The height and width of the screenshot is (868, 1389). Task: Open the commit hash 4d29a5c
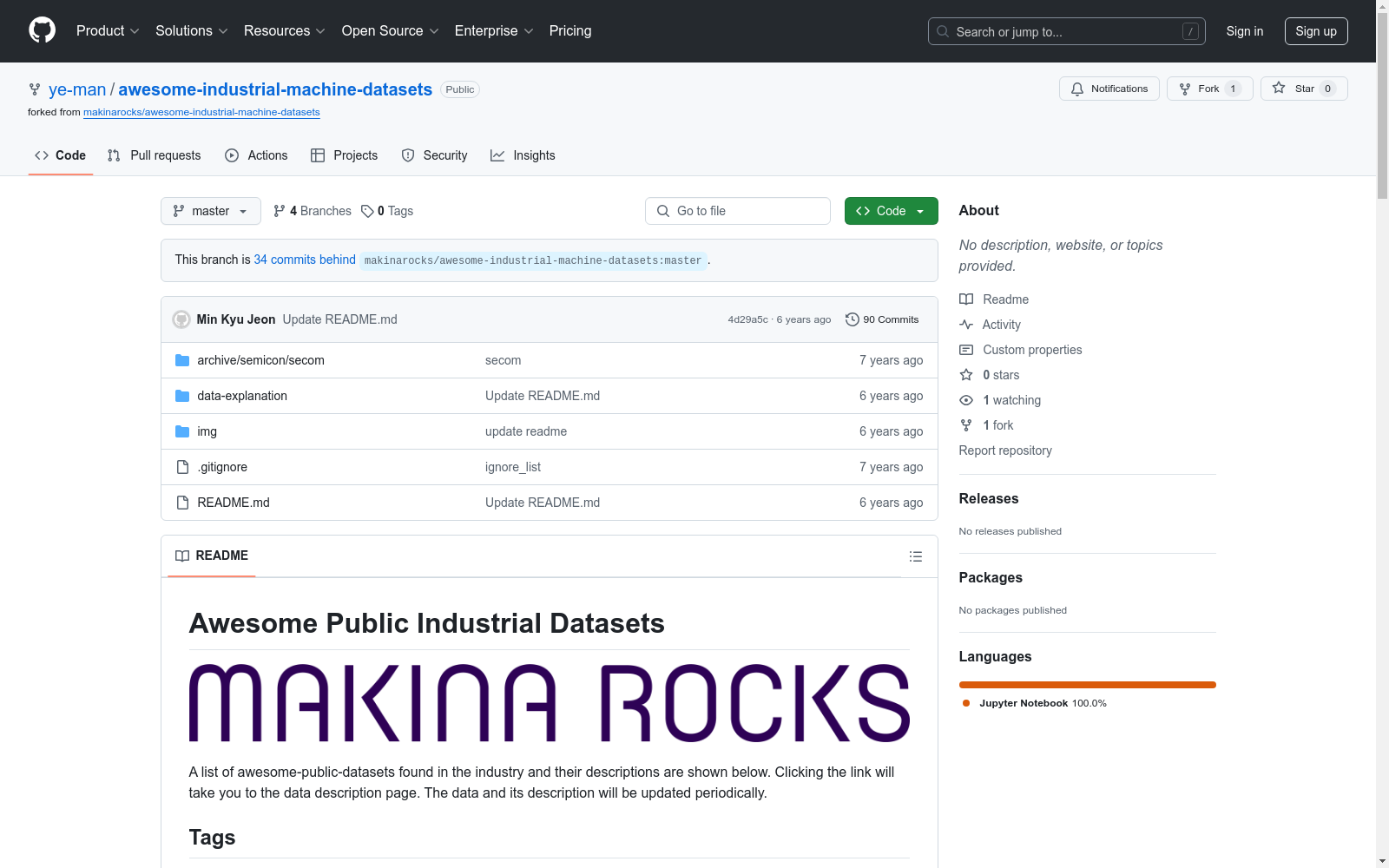(747, 319)
